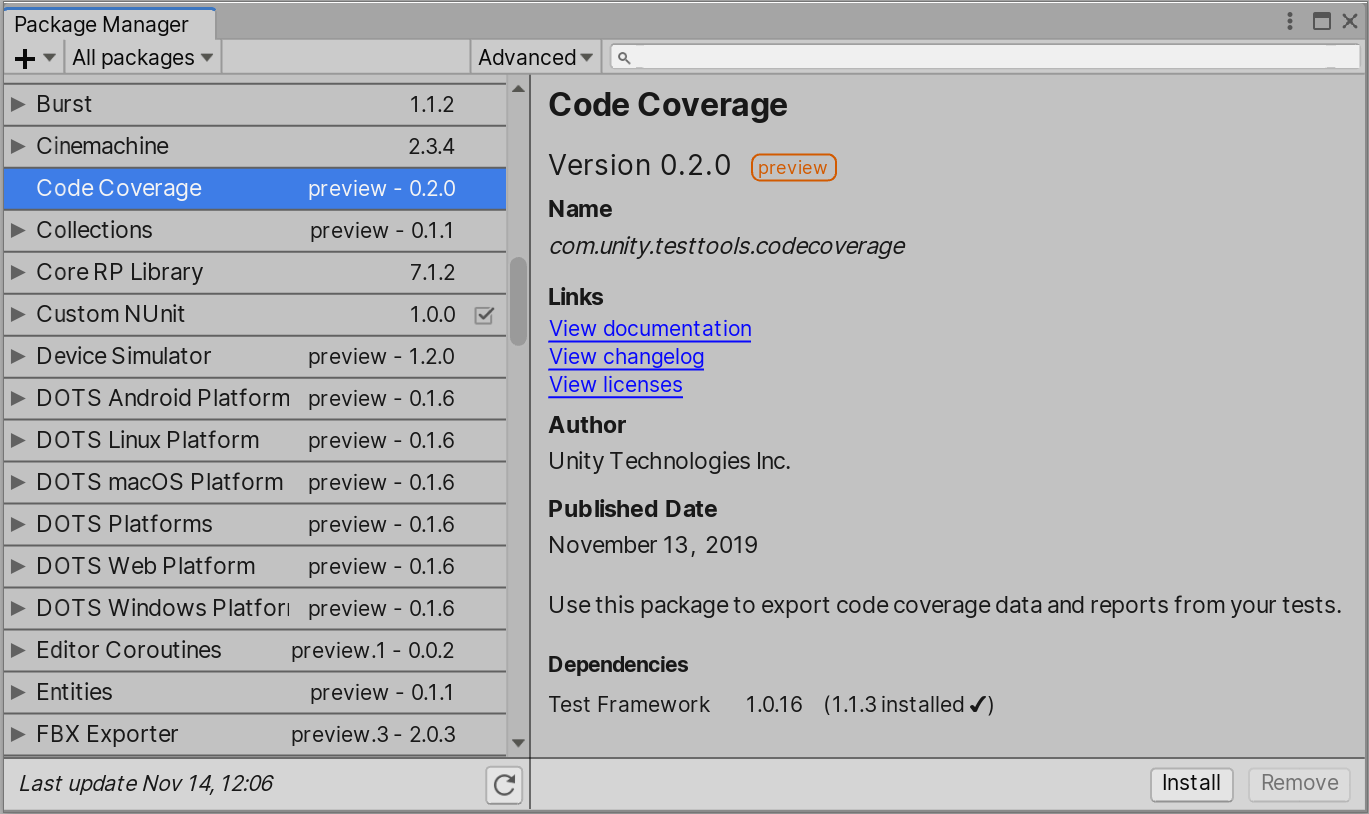1369x814 pixels.
Task: Expand the Custom NUnit entry
Action: tap(18, 314)
